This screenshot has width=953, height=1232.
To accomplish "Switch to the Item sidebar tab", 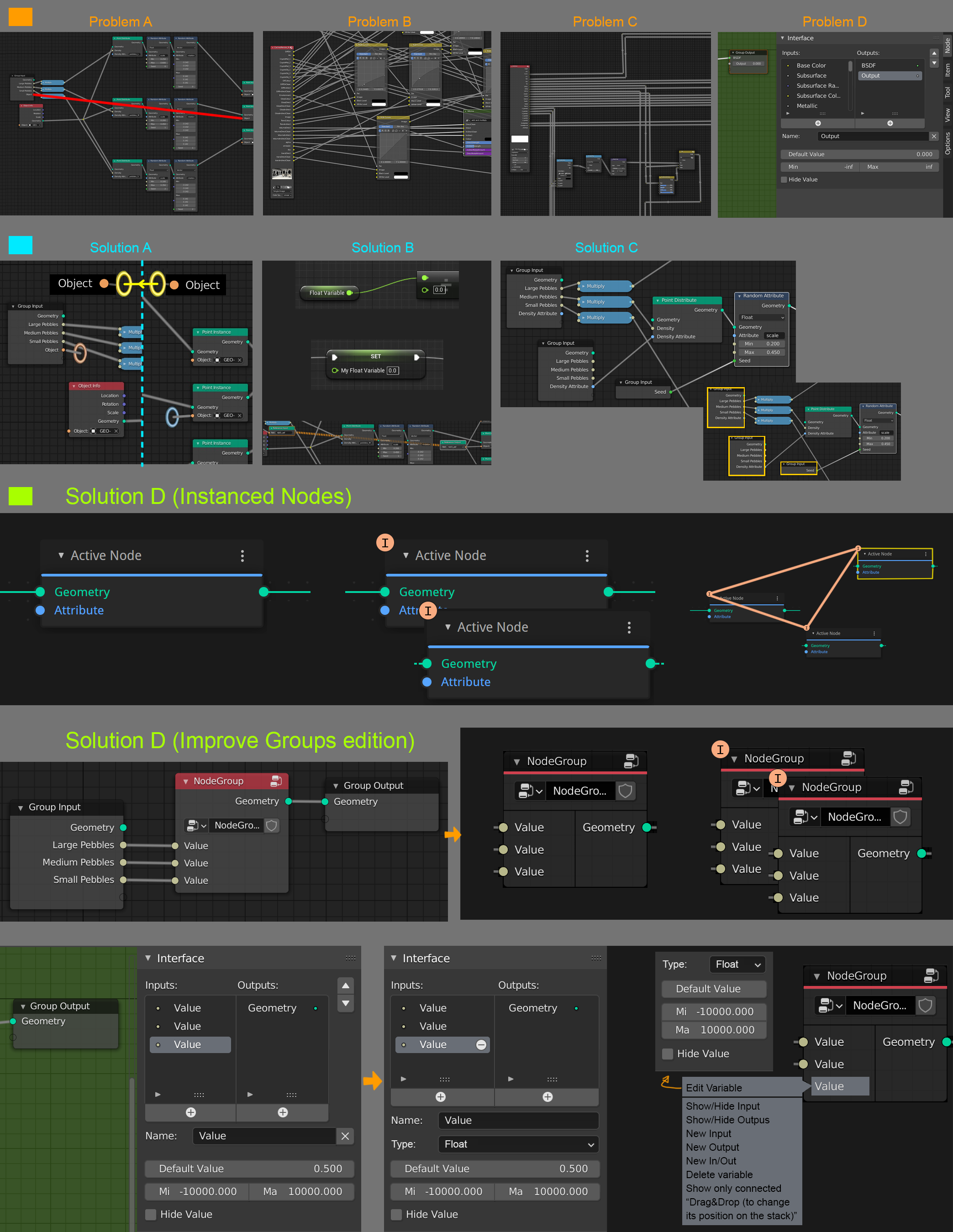I will coord(948,70).
